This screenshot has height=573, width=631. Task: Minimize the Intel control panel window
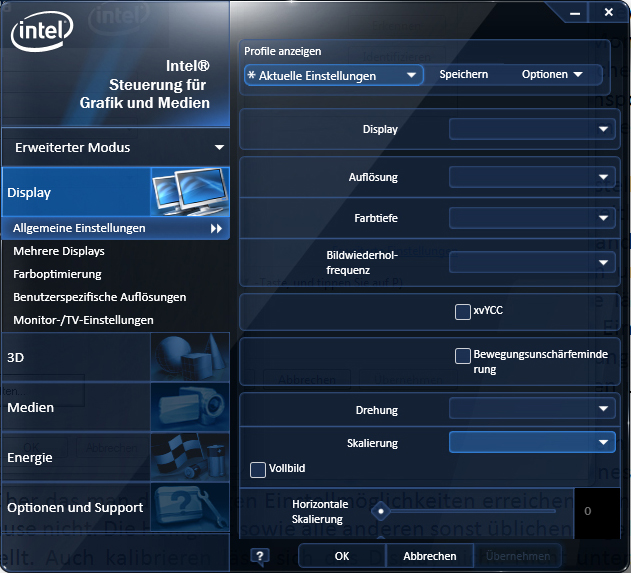click(x=575, y=13)
